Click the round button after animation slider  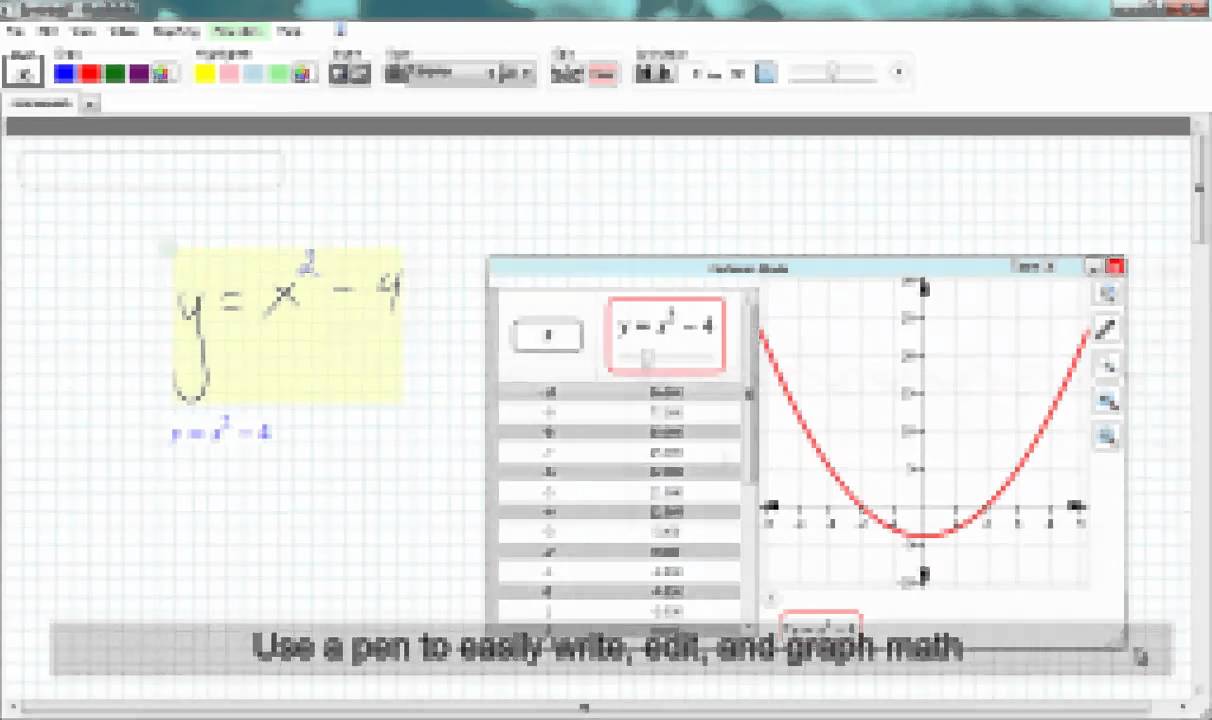897,72
